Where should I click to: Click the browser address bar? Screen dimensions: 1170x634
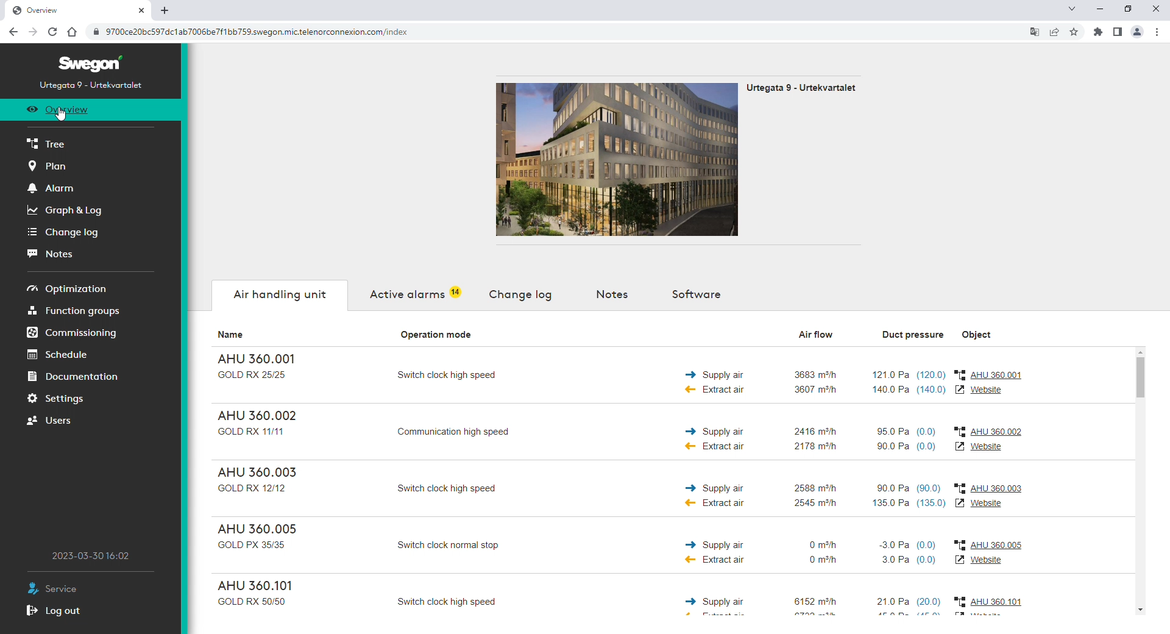click(x=556, y=32)
